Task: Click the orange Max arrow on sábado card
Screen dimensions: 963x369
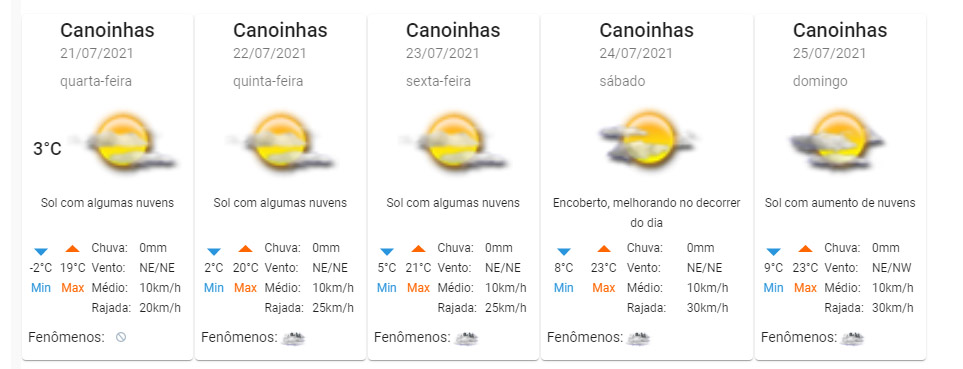Action: [x=604, y=249]
